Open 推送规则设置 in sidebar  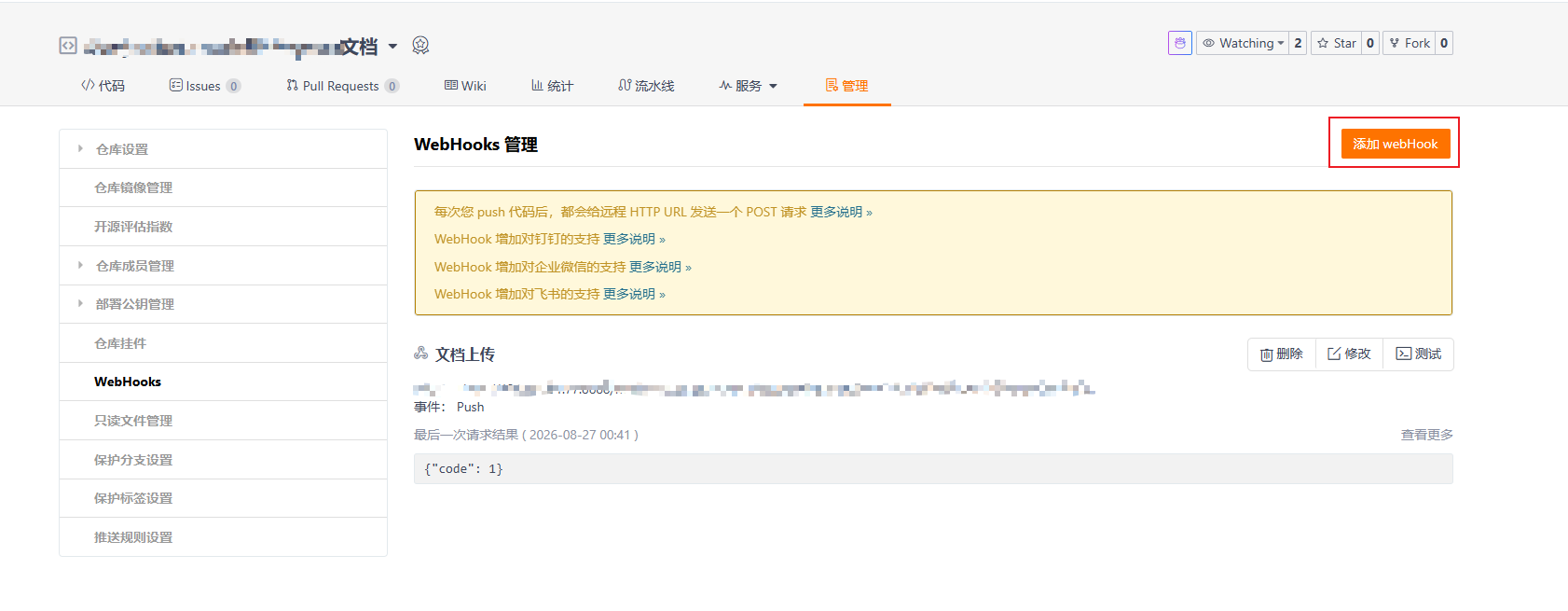point(223,537)
